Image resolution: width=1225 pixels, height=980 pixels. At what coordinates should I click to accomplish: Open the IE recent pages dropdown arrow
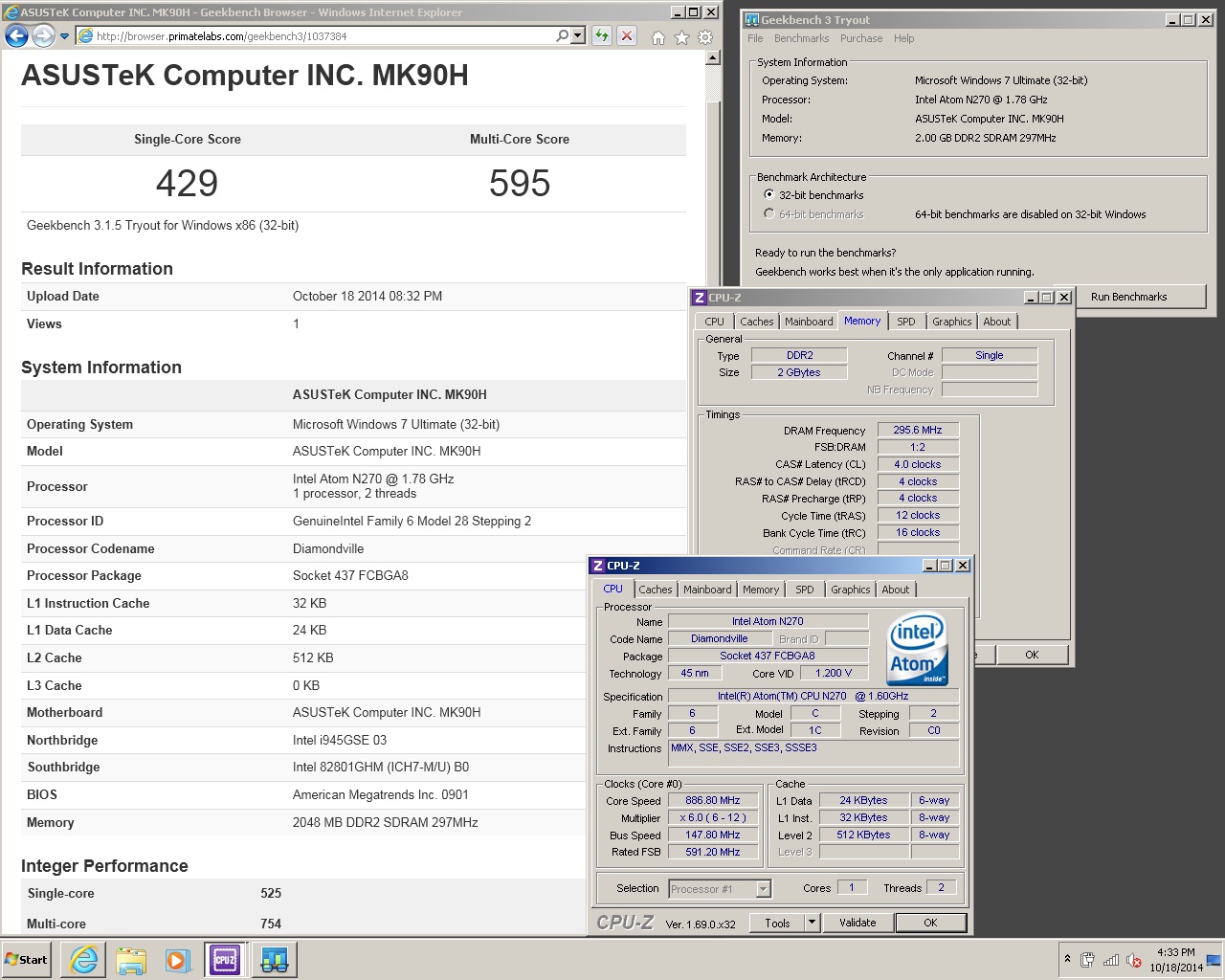(64, 36)
